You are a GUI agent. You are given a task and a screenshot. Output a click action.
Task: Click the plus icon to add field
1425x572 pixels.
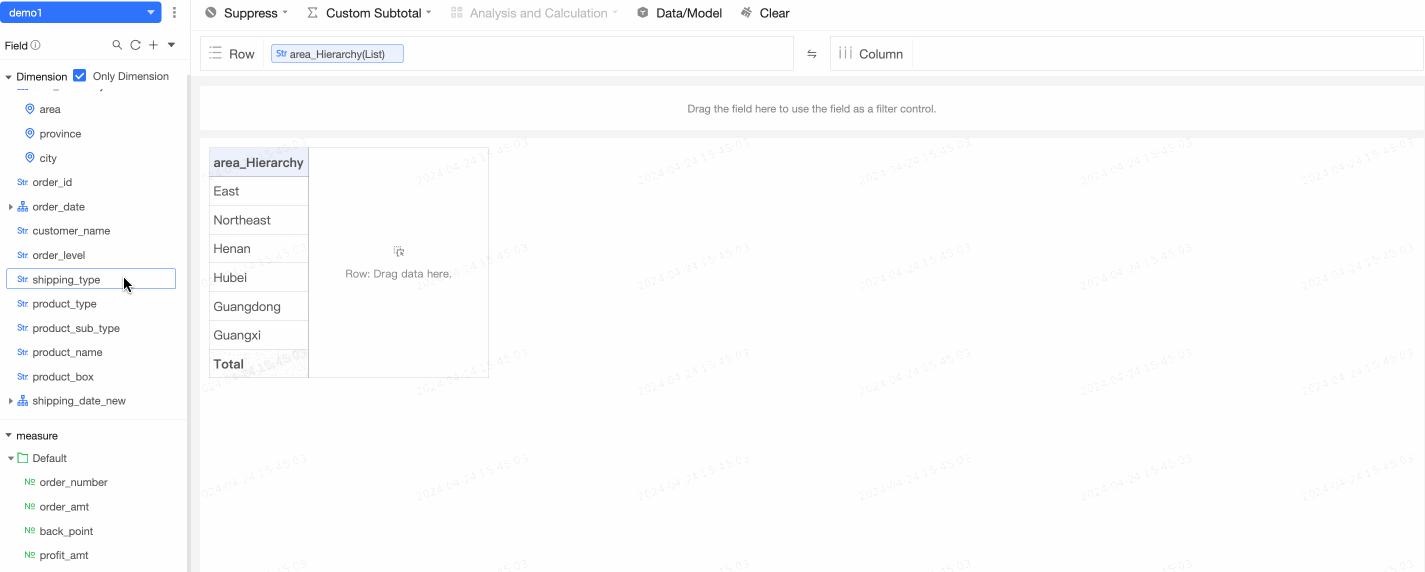click(153, 45)
